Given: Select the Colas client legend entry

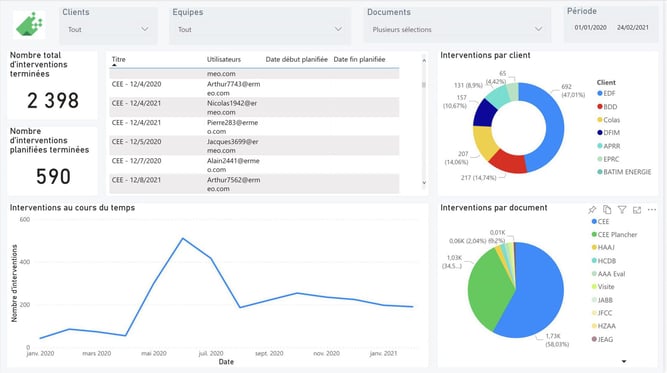Looking at the screenshot, I should pos(608,120).
